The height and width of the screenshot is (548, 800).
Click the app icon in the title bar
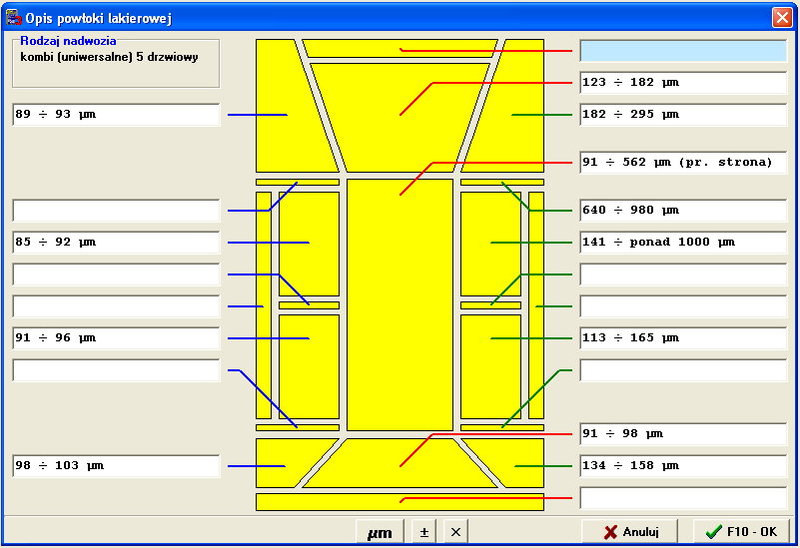coord(14,18)
